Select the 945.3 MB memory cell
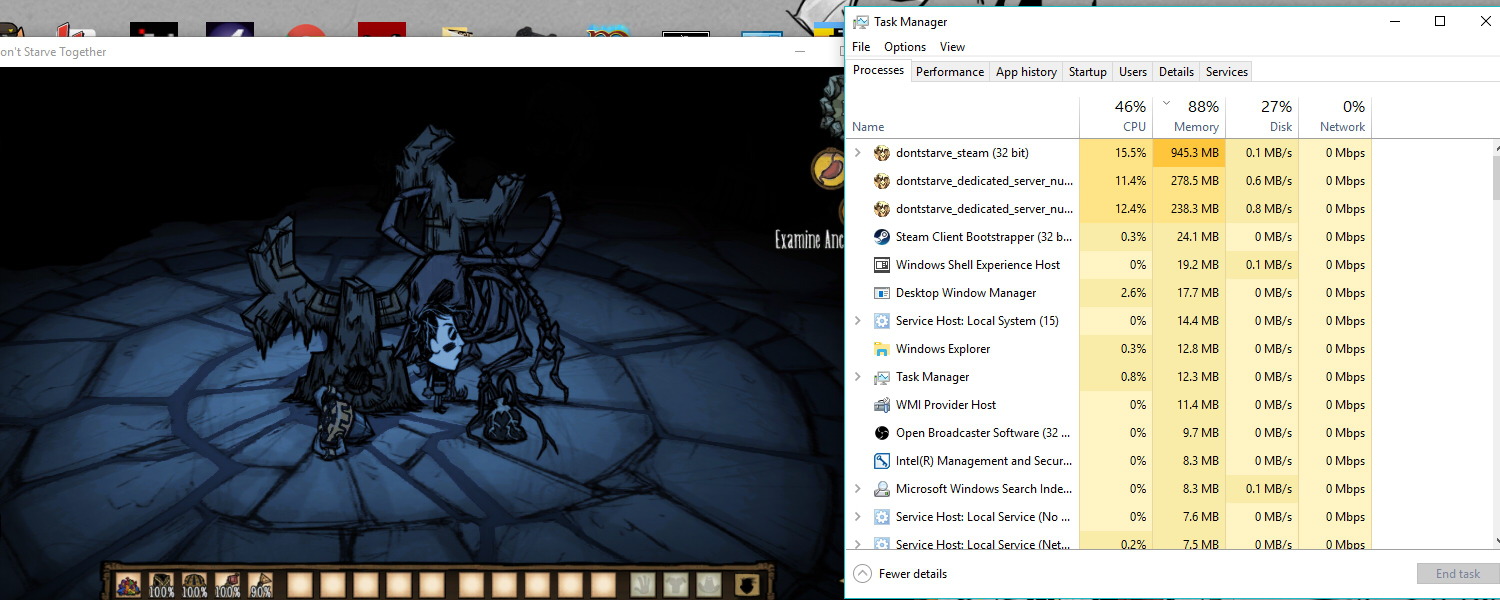 pyautogui.click(x=1189, y=153)
